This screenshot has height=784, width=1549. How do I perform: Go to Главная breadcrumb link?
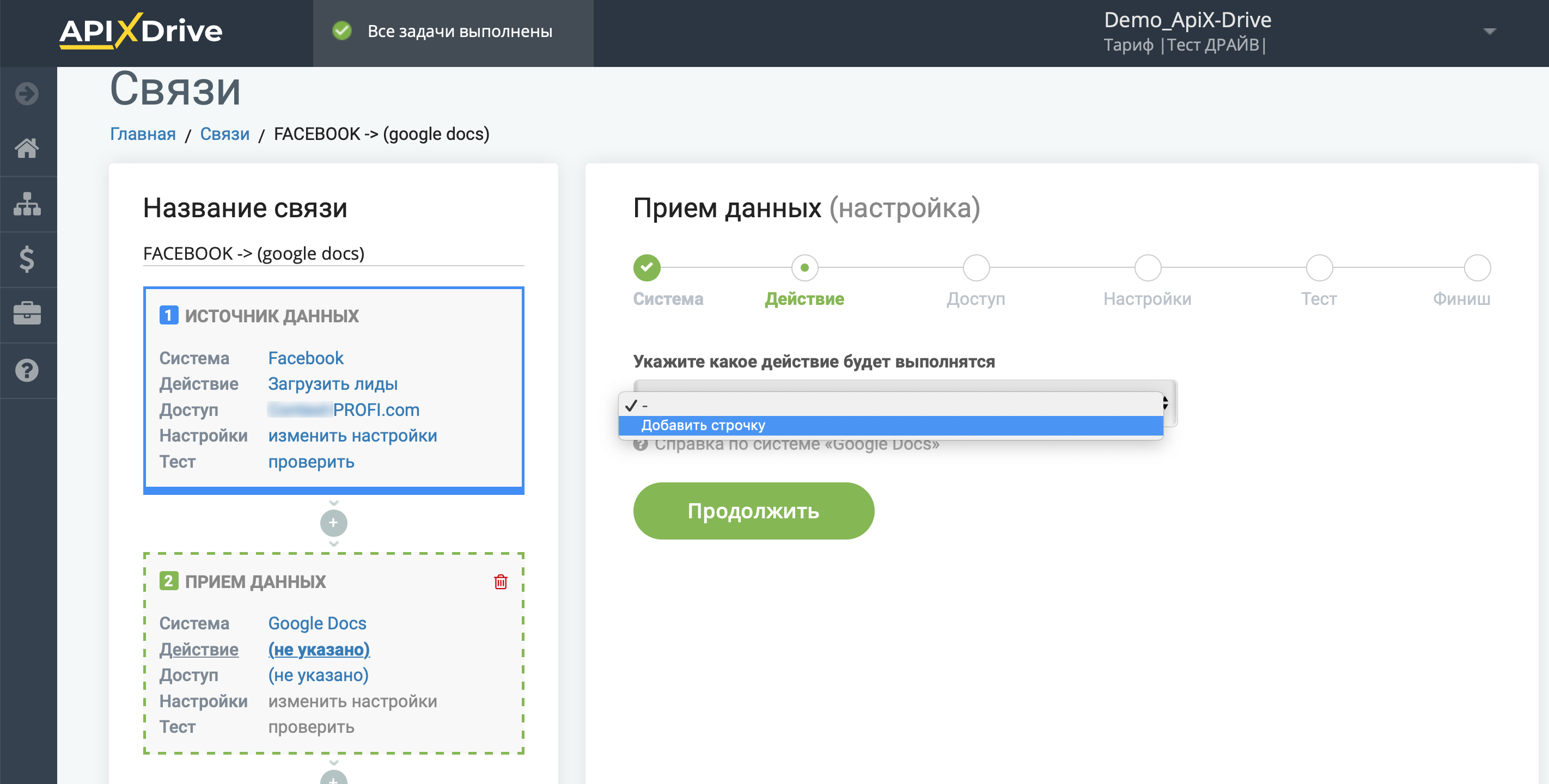(143, 133)
